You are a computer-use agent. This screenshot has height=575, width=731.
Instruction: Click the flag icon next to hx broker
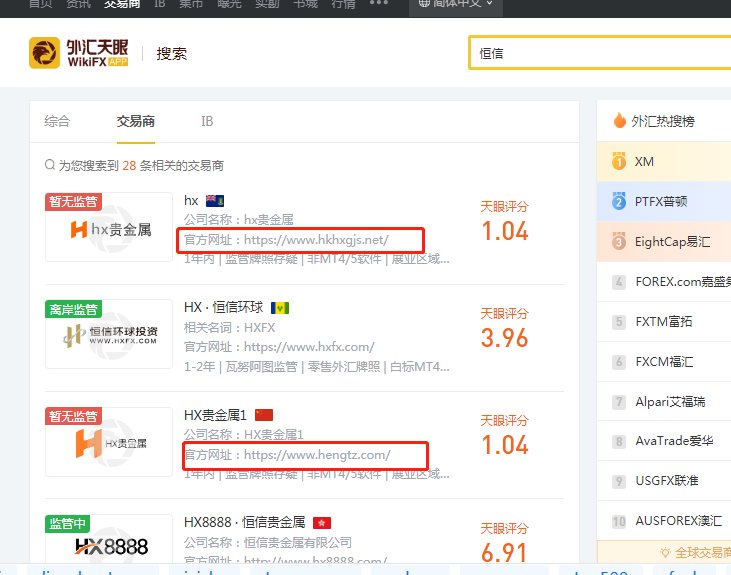[215, 201]
